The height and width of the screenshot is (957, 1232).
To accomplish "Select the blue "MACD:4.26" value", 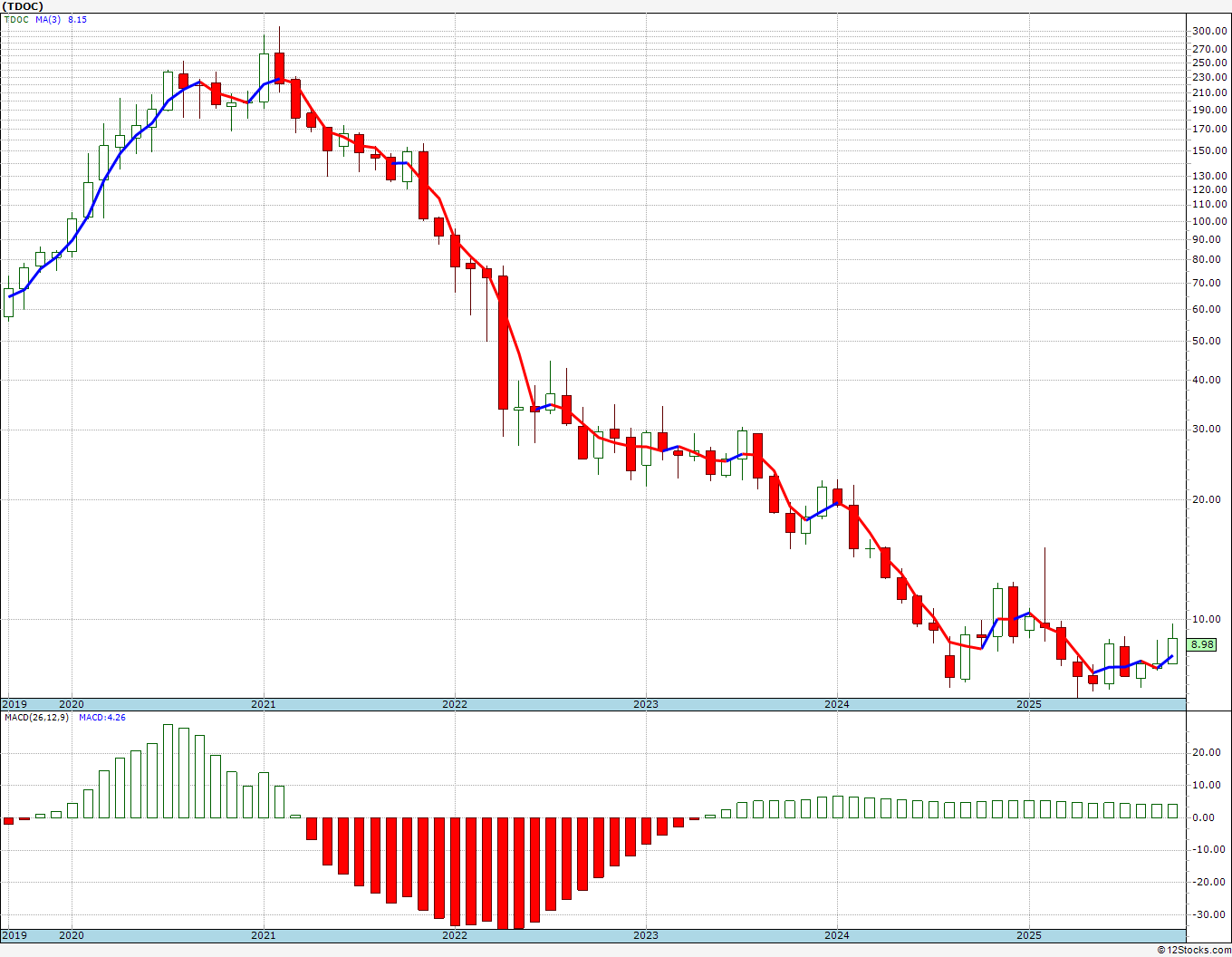I will click(101, 718).
